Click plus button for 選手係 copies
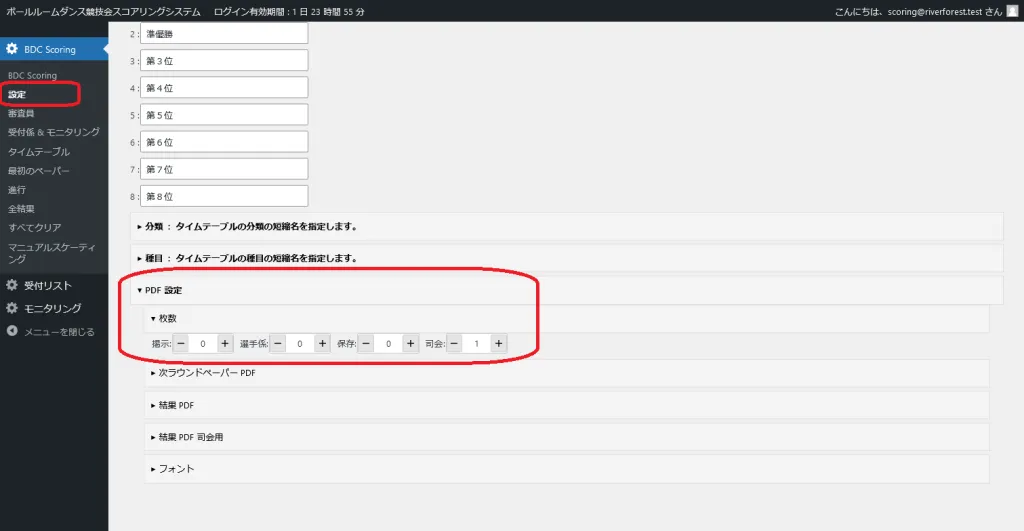The height and width of the screenshot is (531, 1024). coord(322,343)
